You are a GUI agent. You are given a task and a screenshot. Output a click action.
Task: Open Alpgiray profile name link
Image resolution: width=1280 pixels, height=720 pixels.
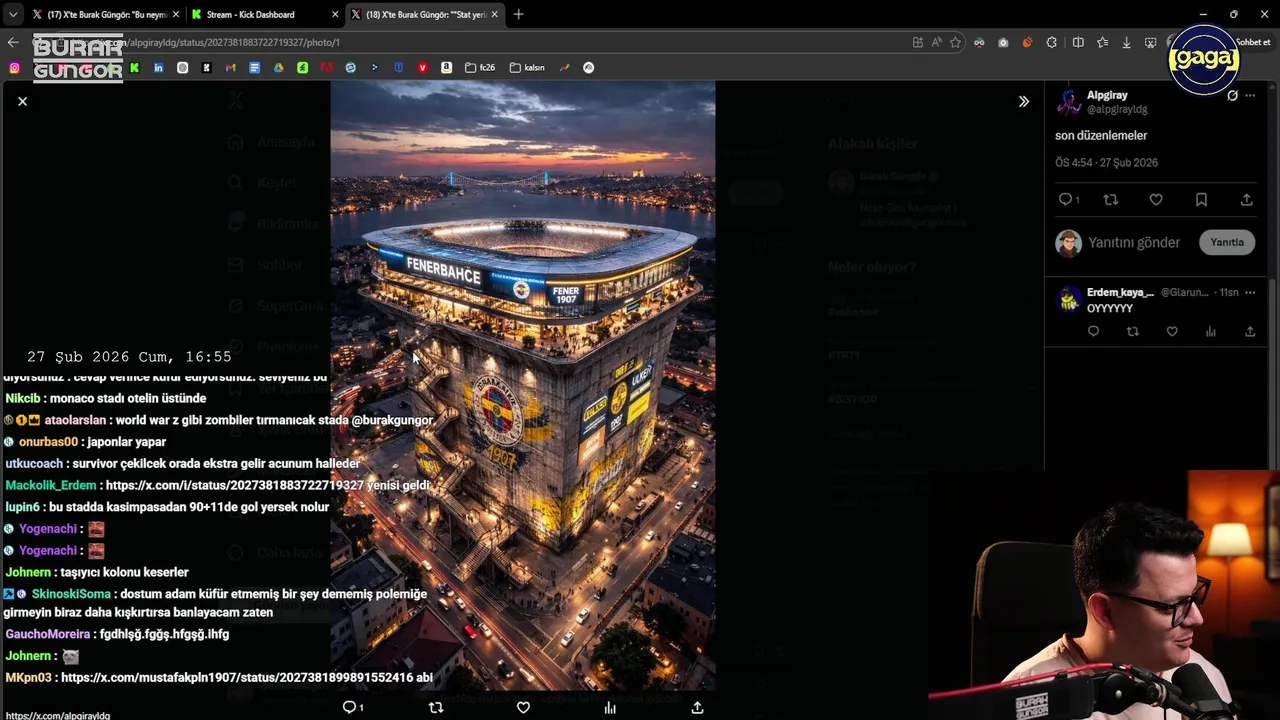[x=1107, y=95]
